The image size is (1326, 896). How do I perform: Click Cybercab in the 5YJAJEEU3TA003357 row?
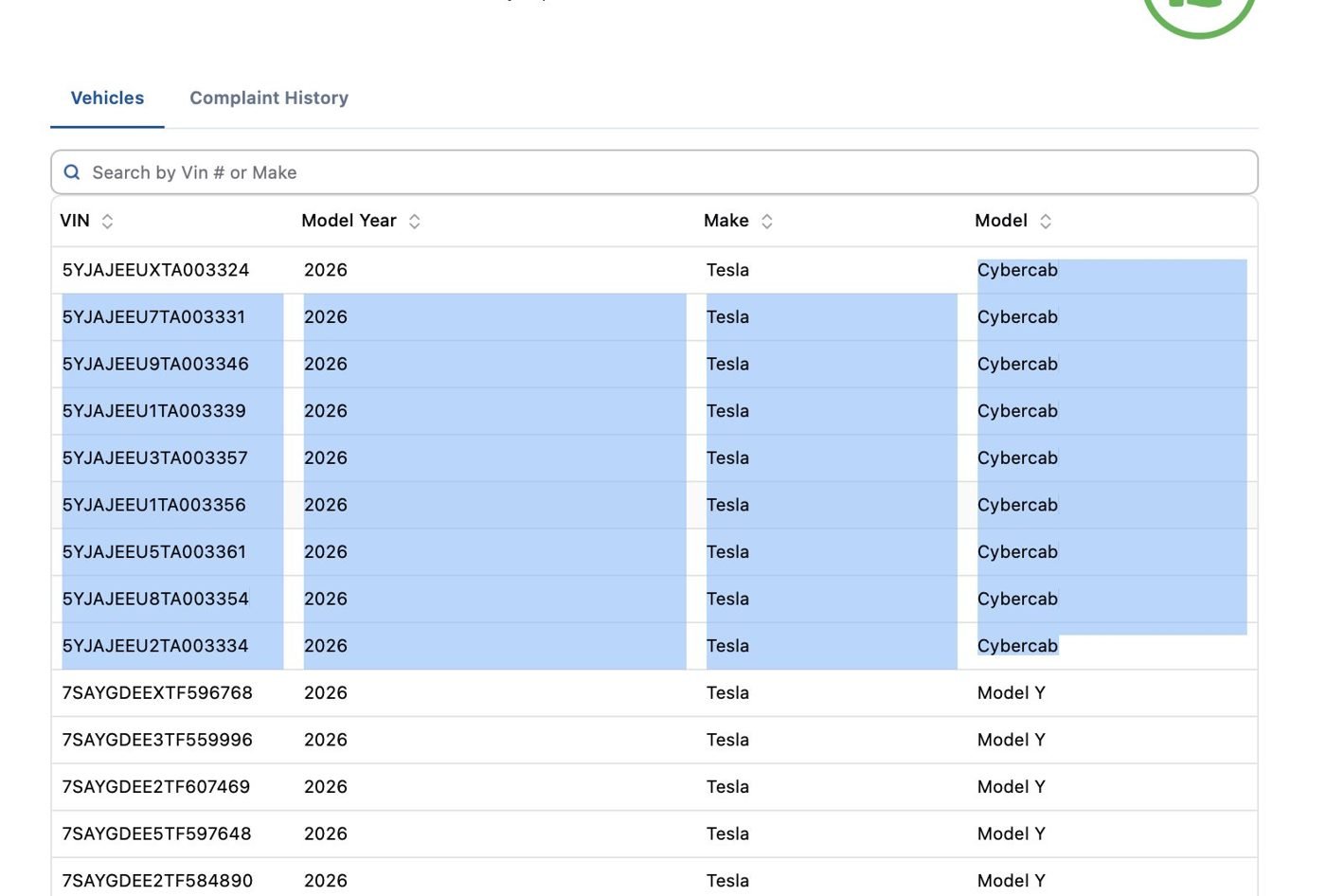[1017, 458]
